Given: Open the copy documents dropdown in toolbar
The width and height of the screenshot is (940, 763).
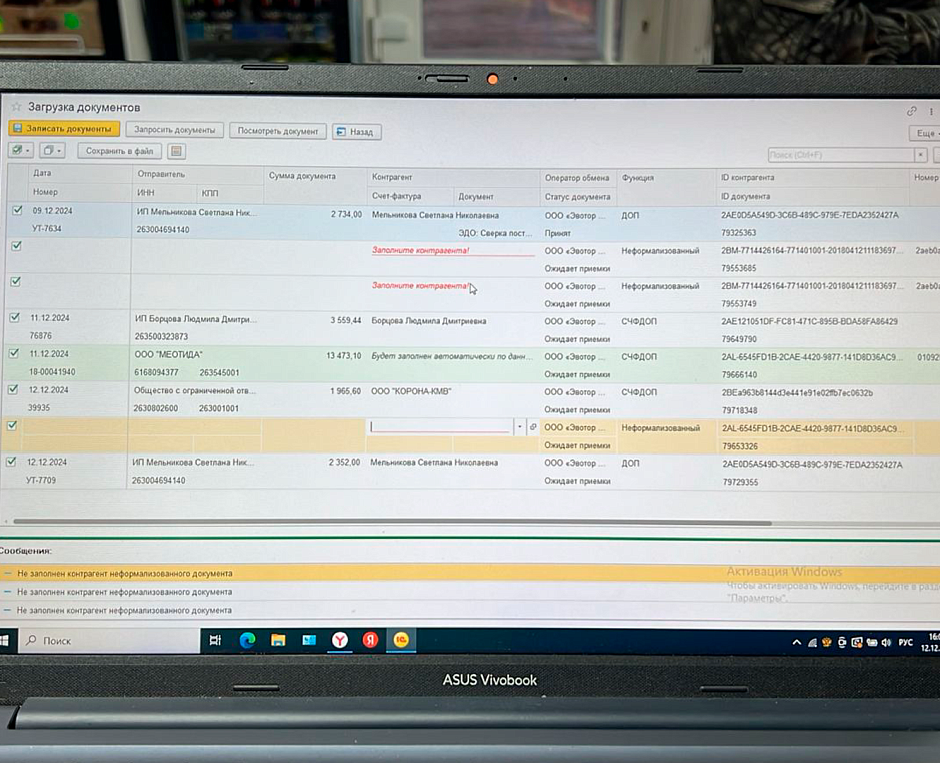Looking at the screenshot, I should pyautogui.click(x=52, y=150).
